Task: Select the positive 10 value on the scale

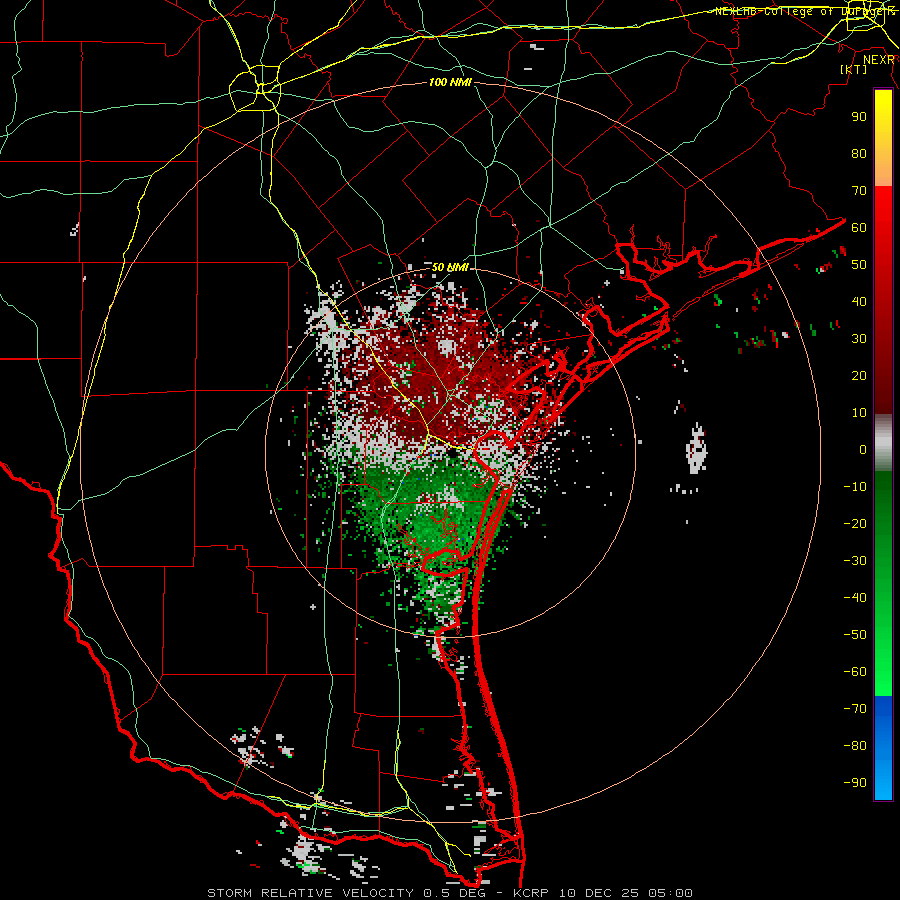Action: click(x=859, y=413)
